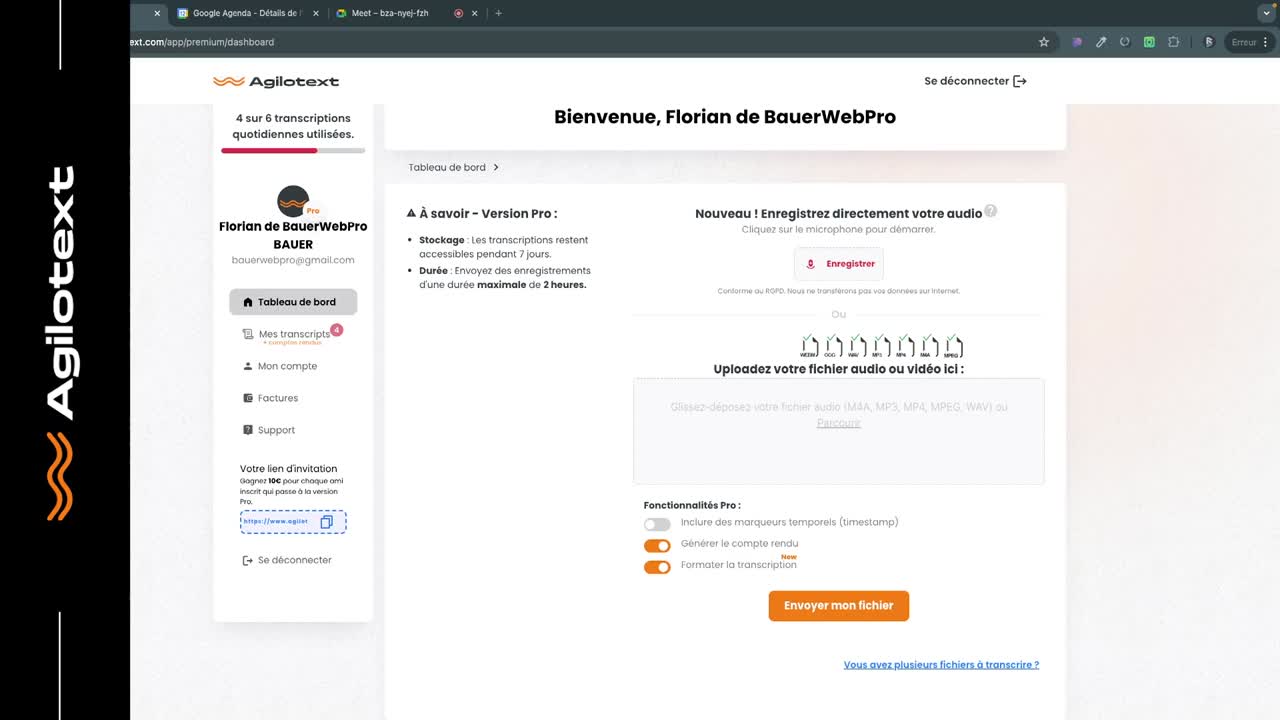Open the Vous avez plusieurs fichiers à transcrire link
Viewport: 1280px width, 720px height.
(x=941, y=664)
